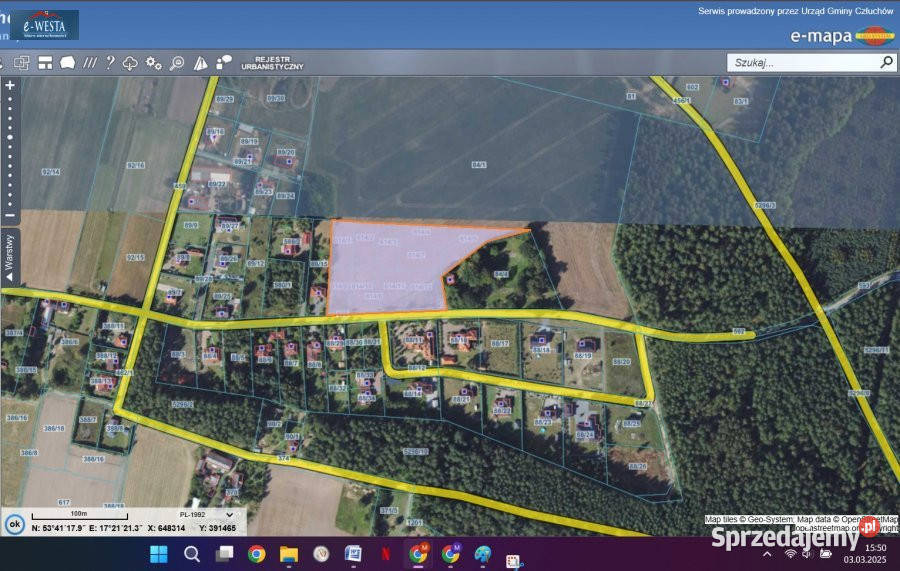Click the minus zoom-out button
Screen dimensions: 900x571
coord(10,215)
